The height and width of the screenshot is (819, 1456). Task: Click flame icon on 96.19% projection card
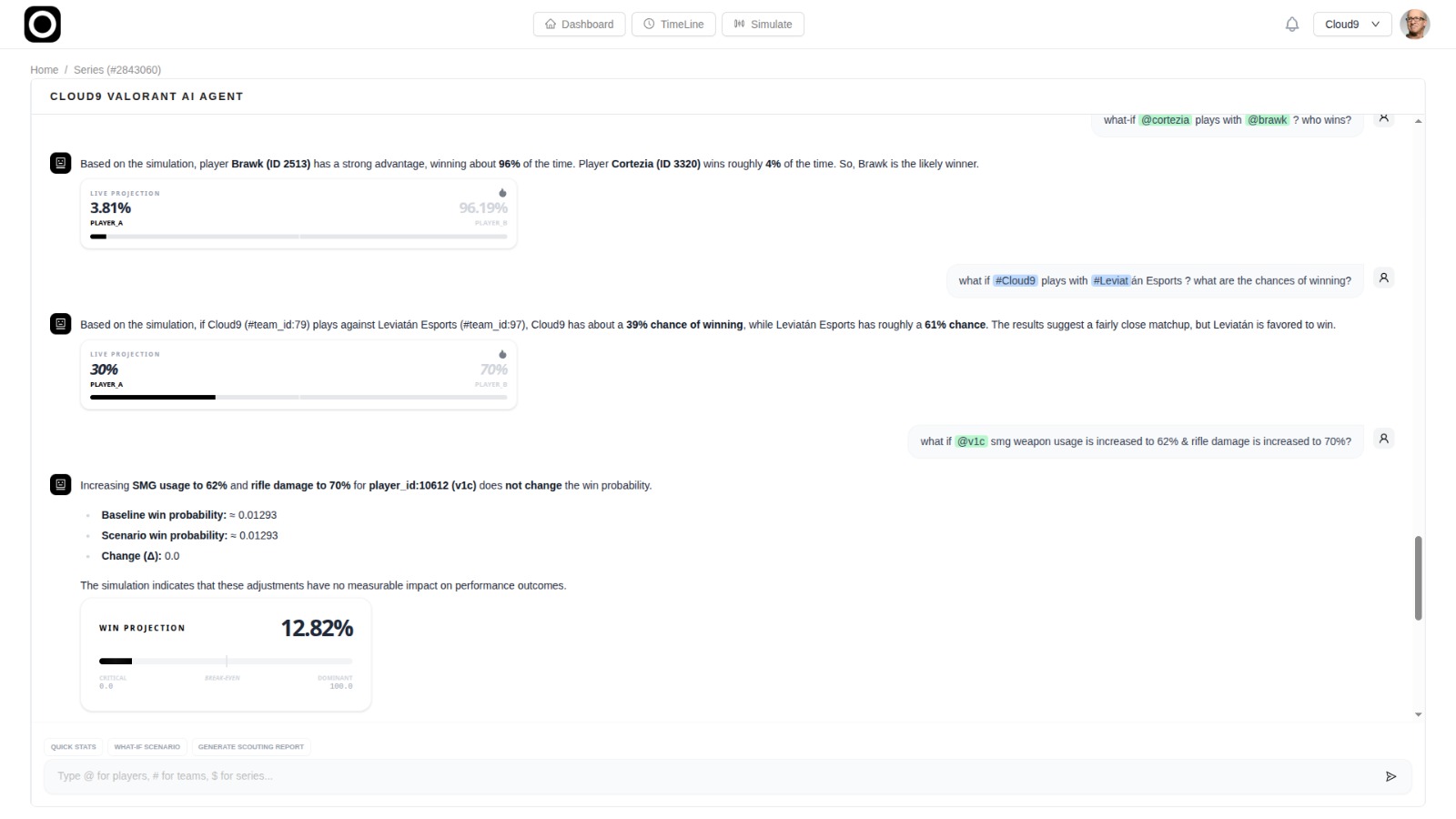coord(502,193)
